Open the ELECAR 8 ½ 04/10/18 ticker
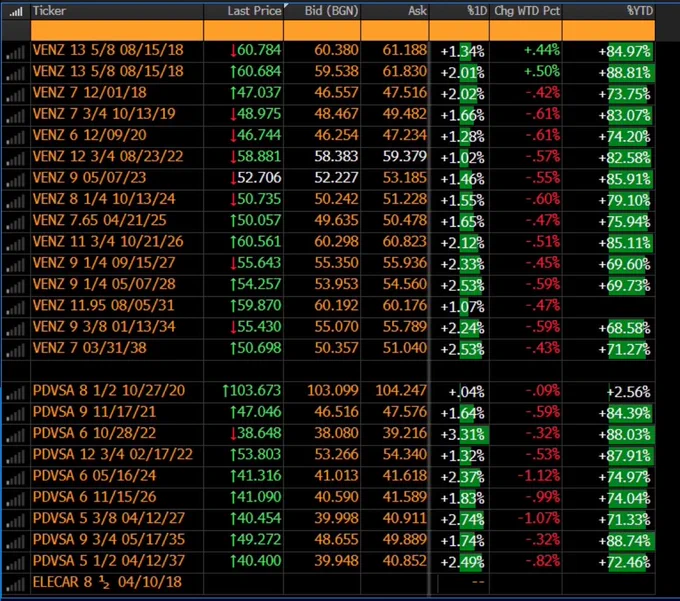This screenshot has height=601, width=680. [x=107, y=582]
